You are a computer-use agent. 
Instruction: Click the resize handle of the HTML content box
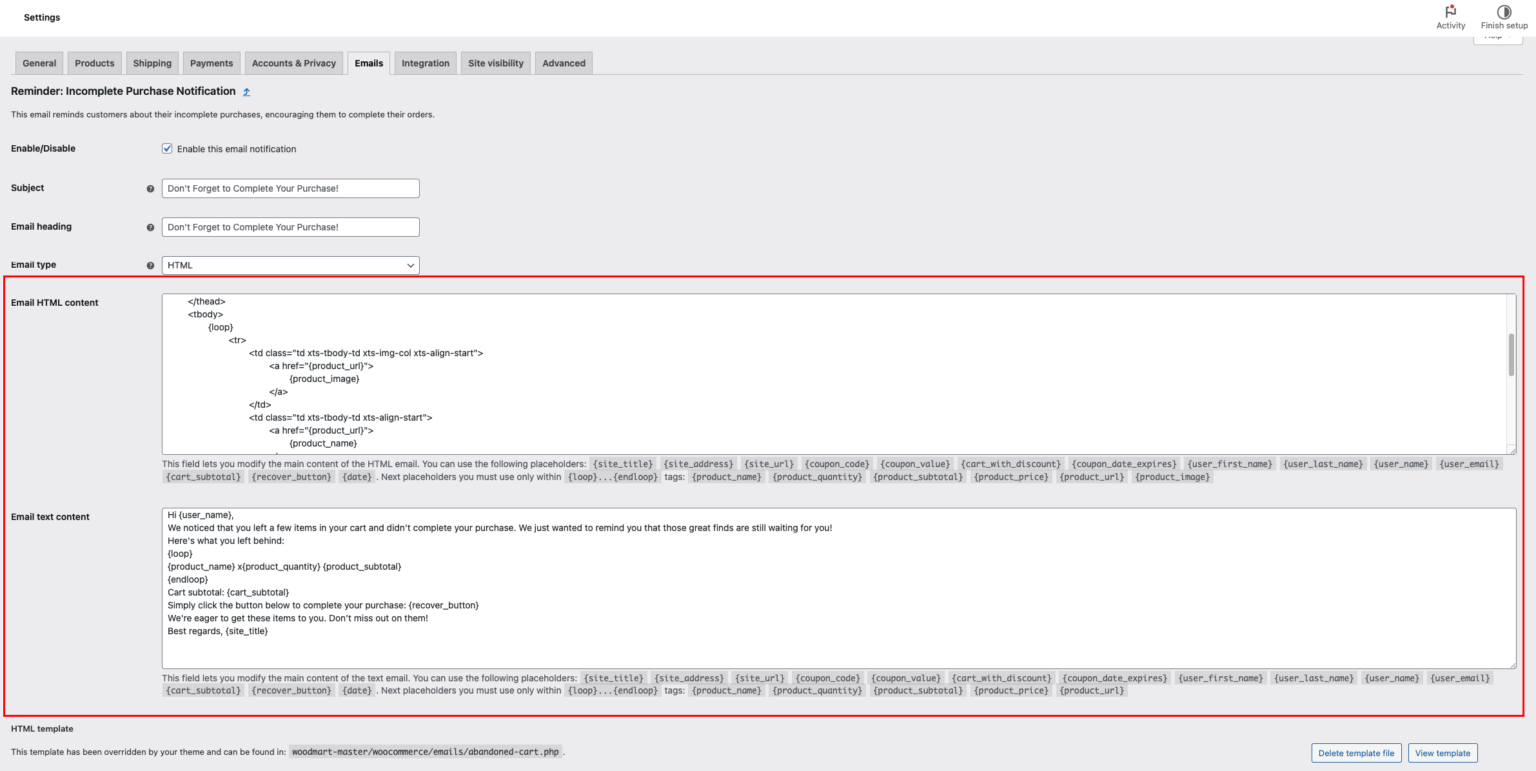(x=1511, y=450)
